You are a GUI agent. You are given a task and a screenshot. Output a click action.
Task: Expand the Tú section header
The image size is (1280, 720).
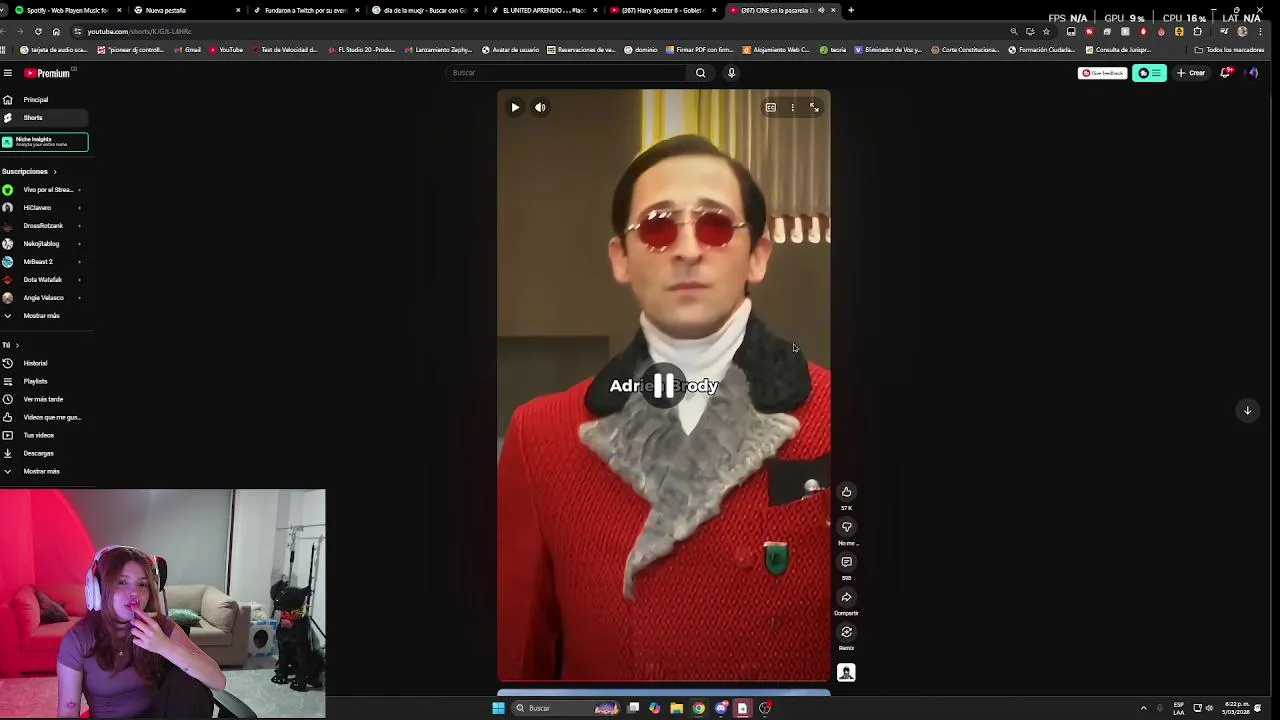[x=10, y=345]
